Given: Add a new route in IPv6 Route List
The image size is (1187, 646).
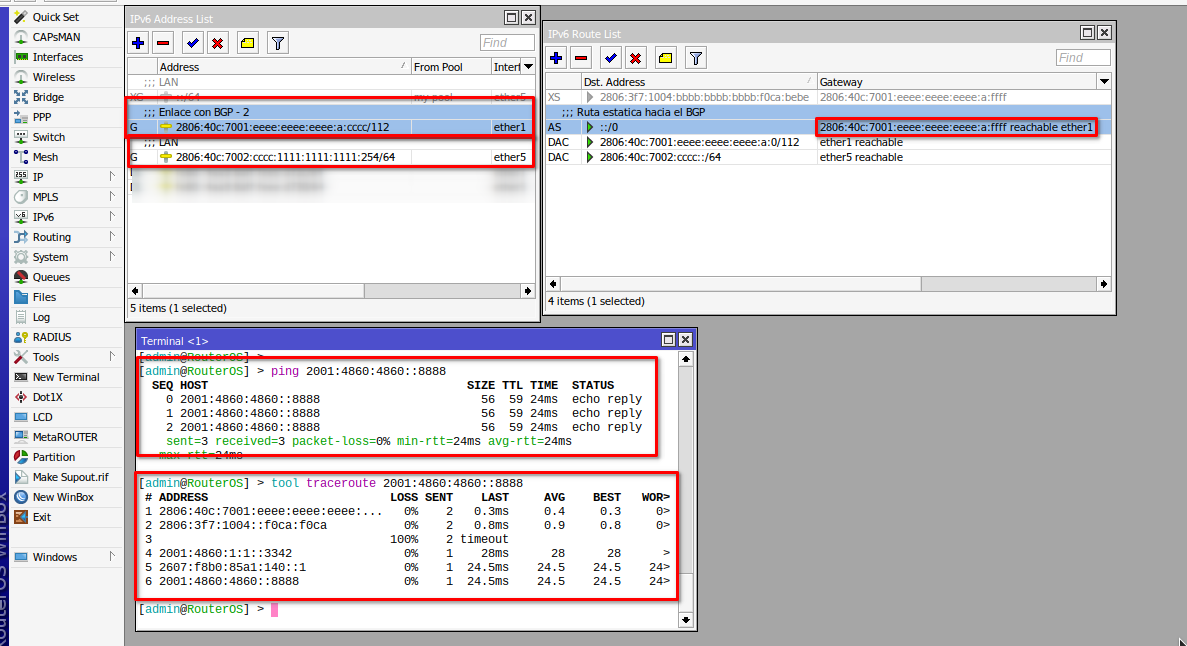Looking at the screenshot, I should point(556,58).
